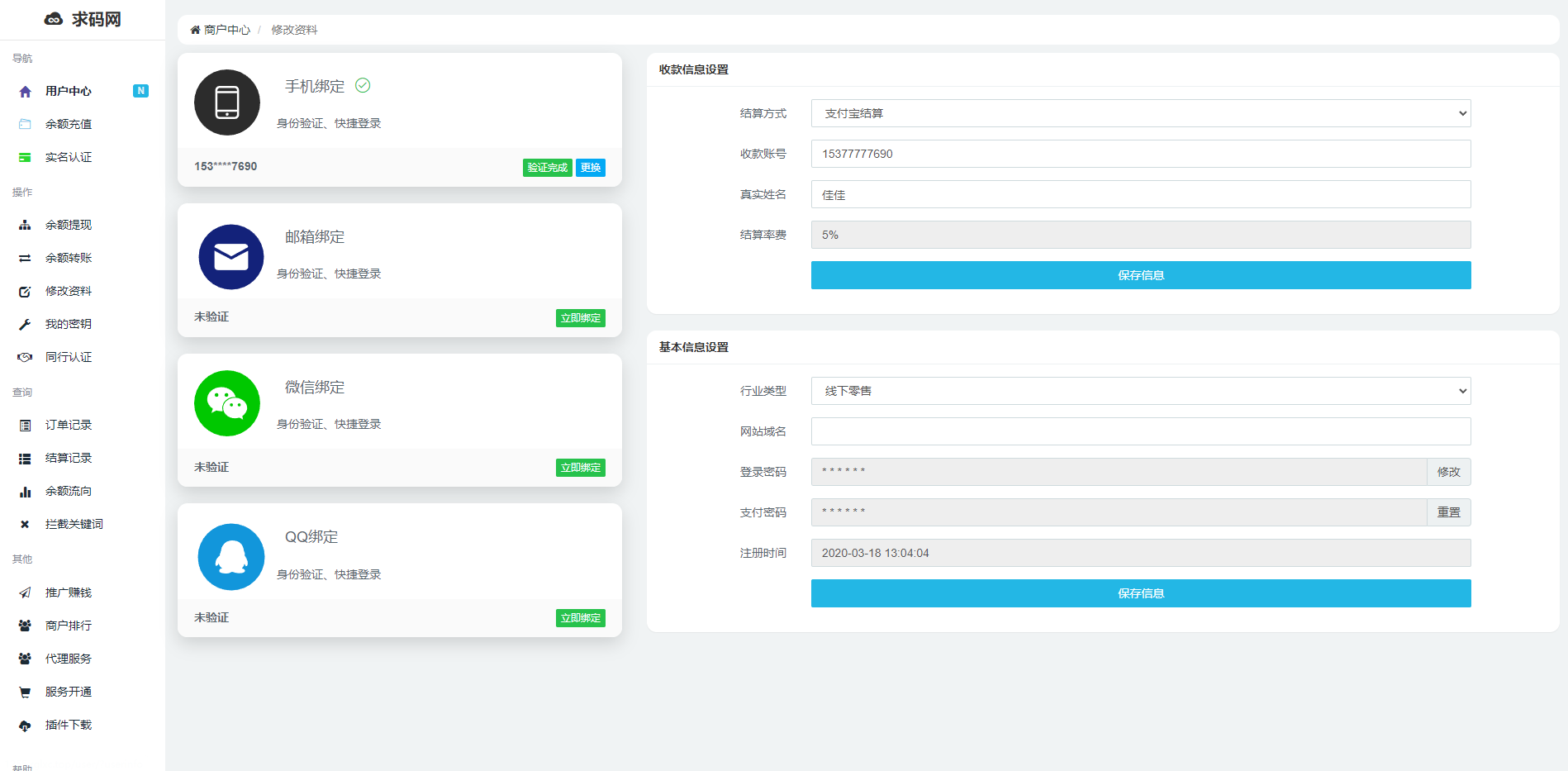Click 商户中心 breadcrumb link
The image size is (1568, 771).
(227, 30)
